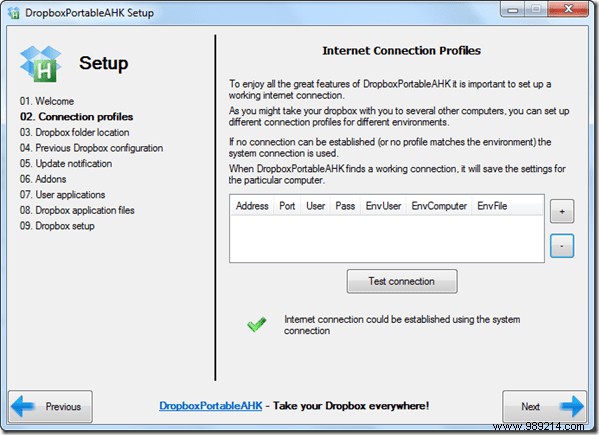Open the DropboxPortableAHK hyperlink
The image size is (599, 435).
pos(210,406)
